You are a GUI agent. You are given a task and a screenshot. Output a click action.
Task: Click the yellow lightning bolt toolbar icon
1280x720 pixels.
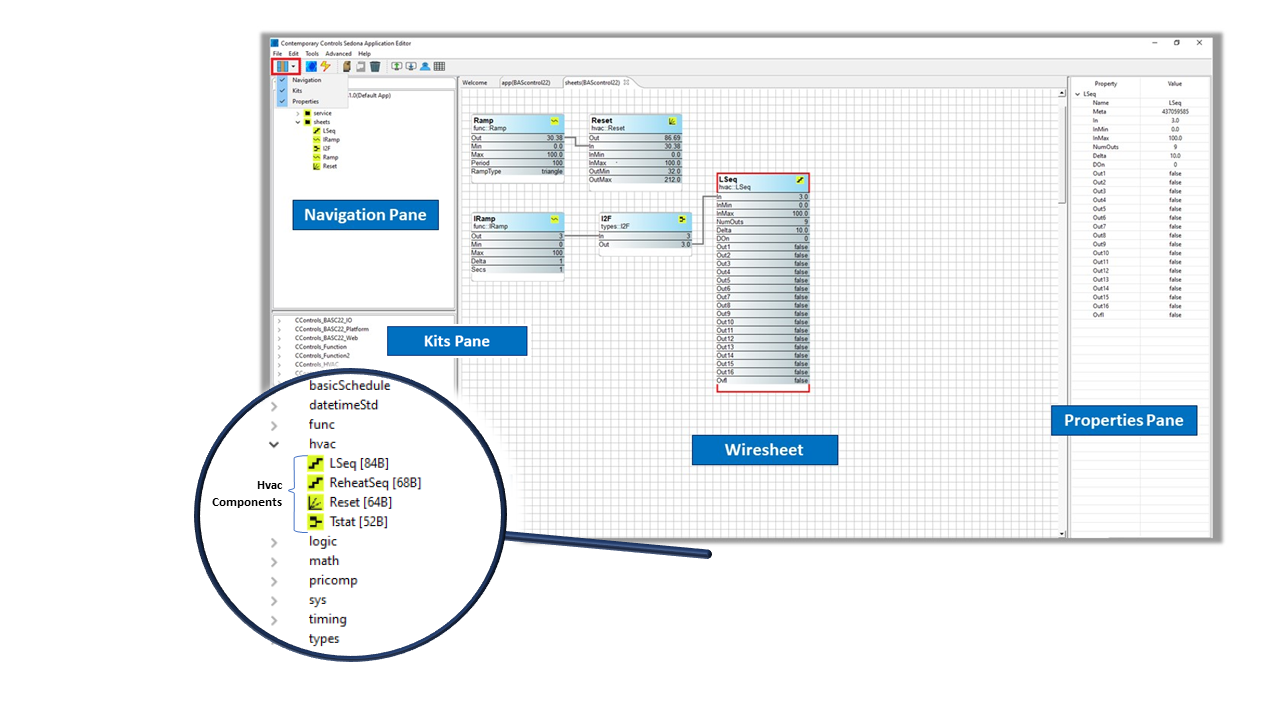point(325,66)
